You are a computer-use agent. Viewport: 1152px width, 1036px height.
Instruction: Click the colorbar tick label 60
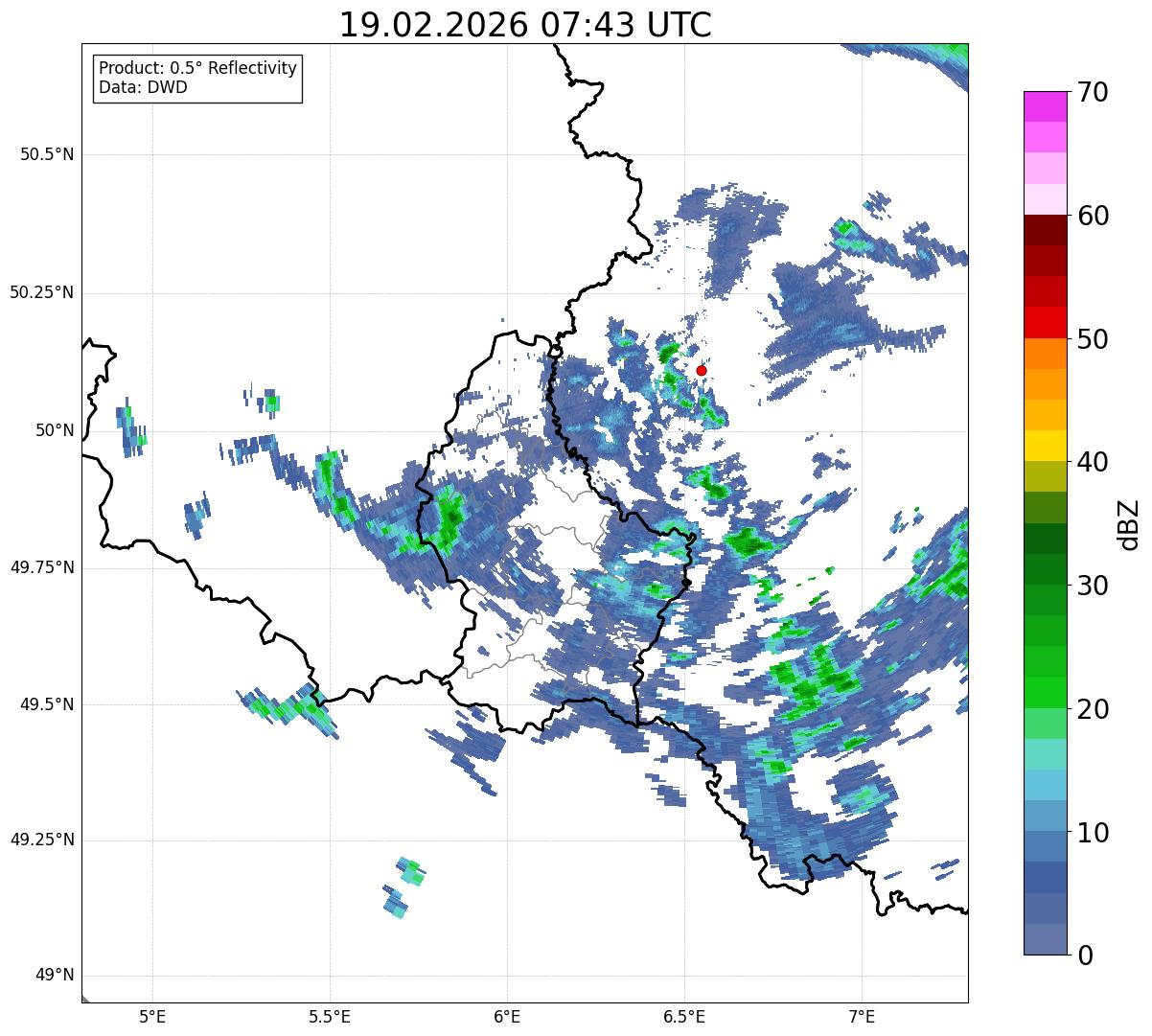(x=1093, y=216)
